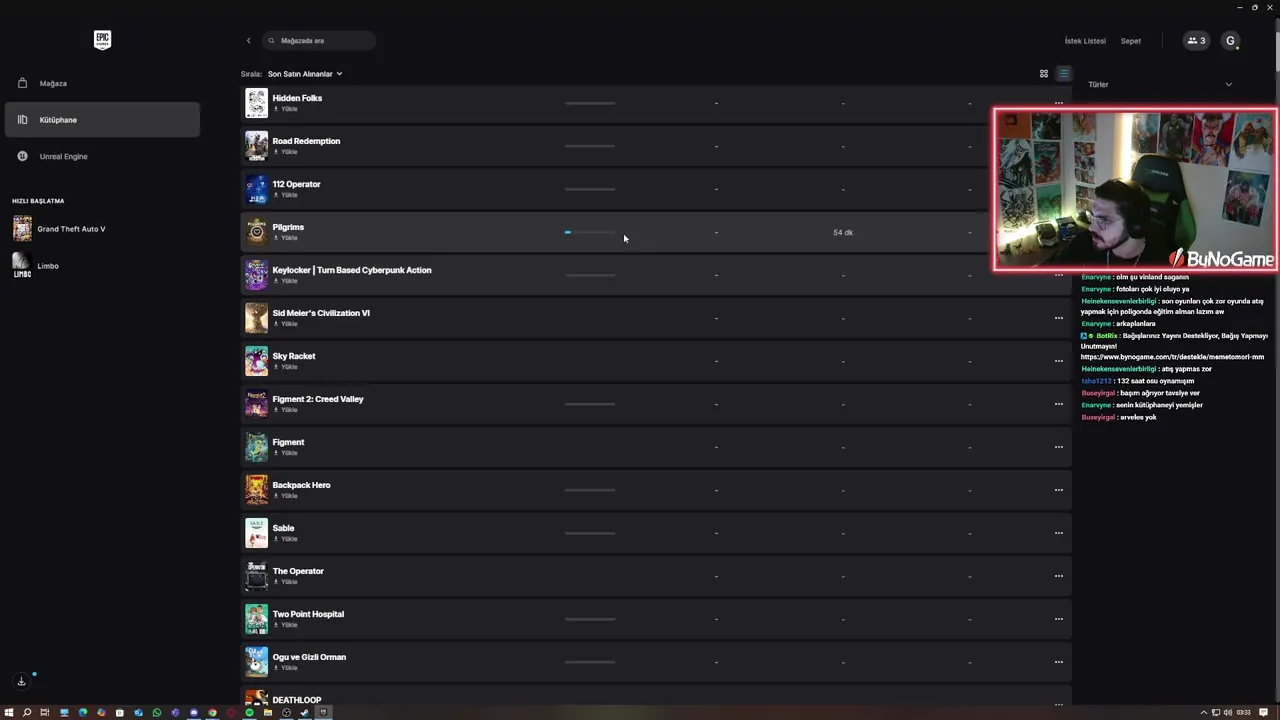Click the 54 dk playtime for Pilgrims
Image resolution: width=1280 pixels, height=720 pixels.
843,232
